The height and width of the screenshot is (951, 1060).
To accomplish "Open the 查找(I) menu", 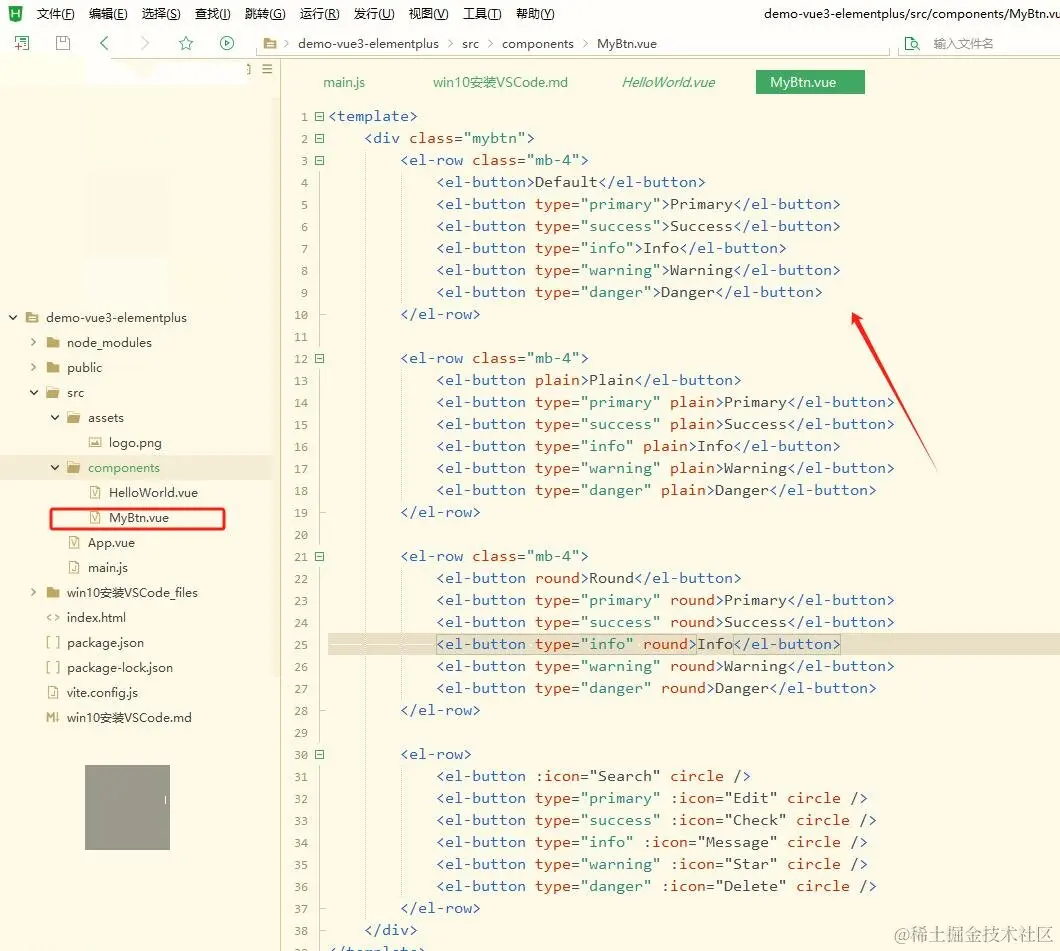I will pos(212,14).
